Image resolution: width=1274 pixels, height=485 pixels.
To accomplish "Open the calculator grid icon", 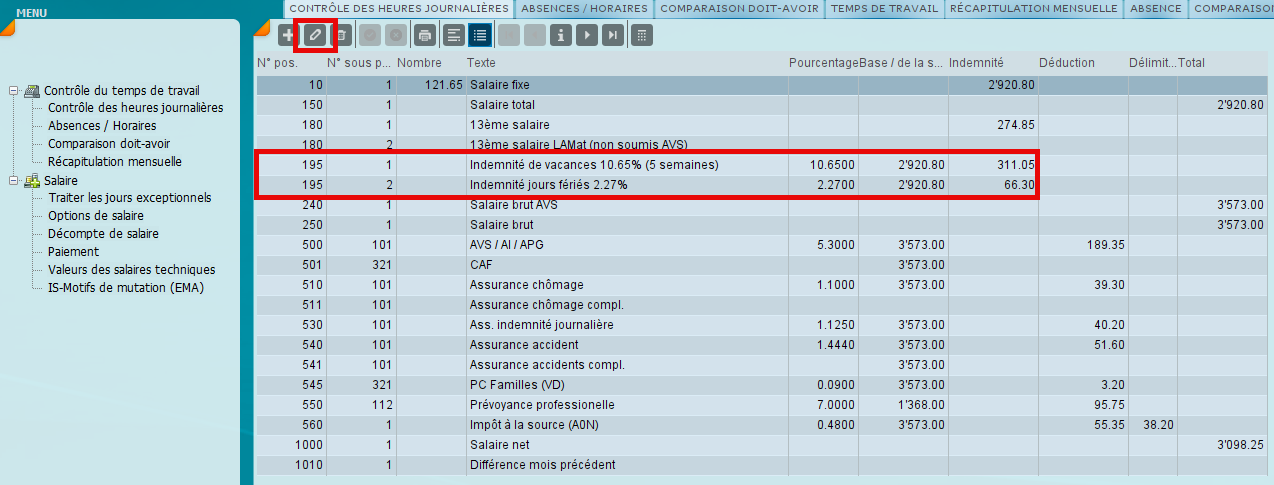I will point(642,35).
